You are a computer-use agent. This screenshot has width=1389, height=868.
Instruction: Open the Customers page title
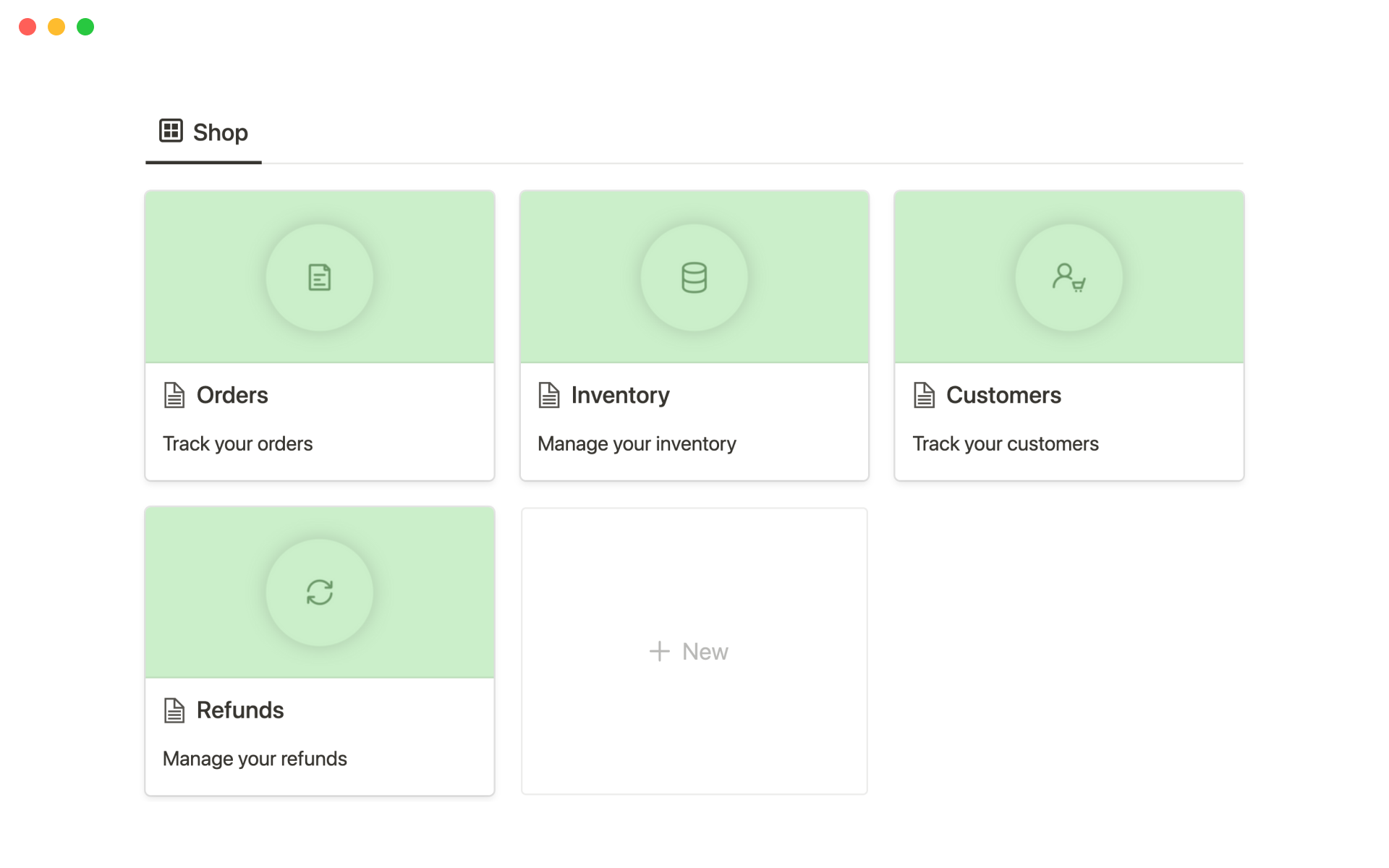(1003, 396)
